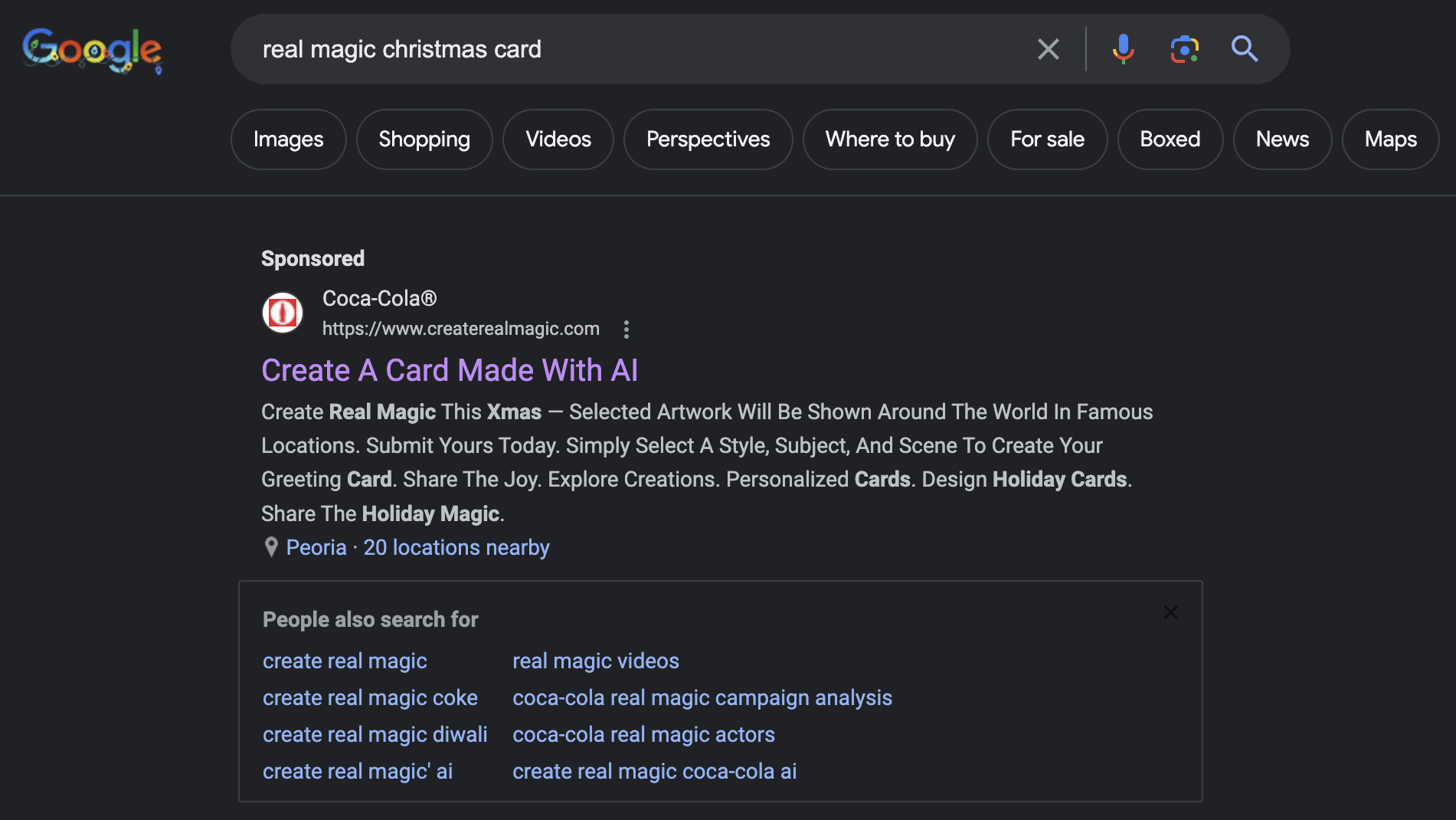Start a voice search with the microphone

coord(1123,49)
